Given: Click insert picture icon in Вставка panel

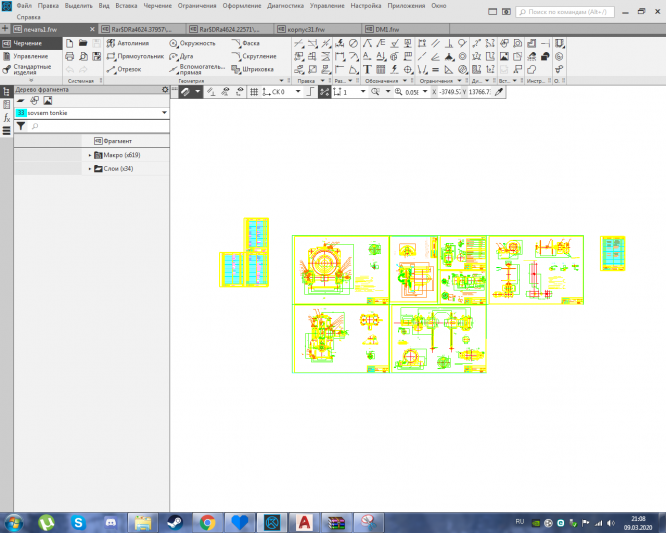Looking at the screenshot, I should (x=504, y=56).
